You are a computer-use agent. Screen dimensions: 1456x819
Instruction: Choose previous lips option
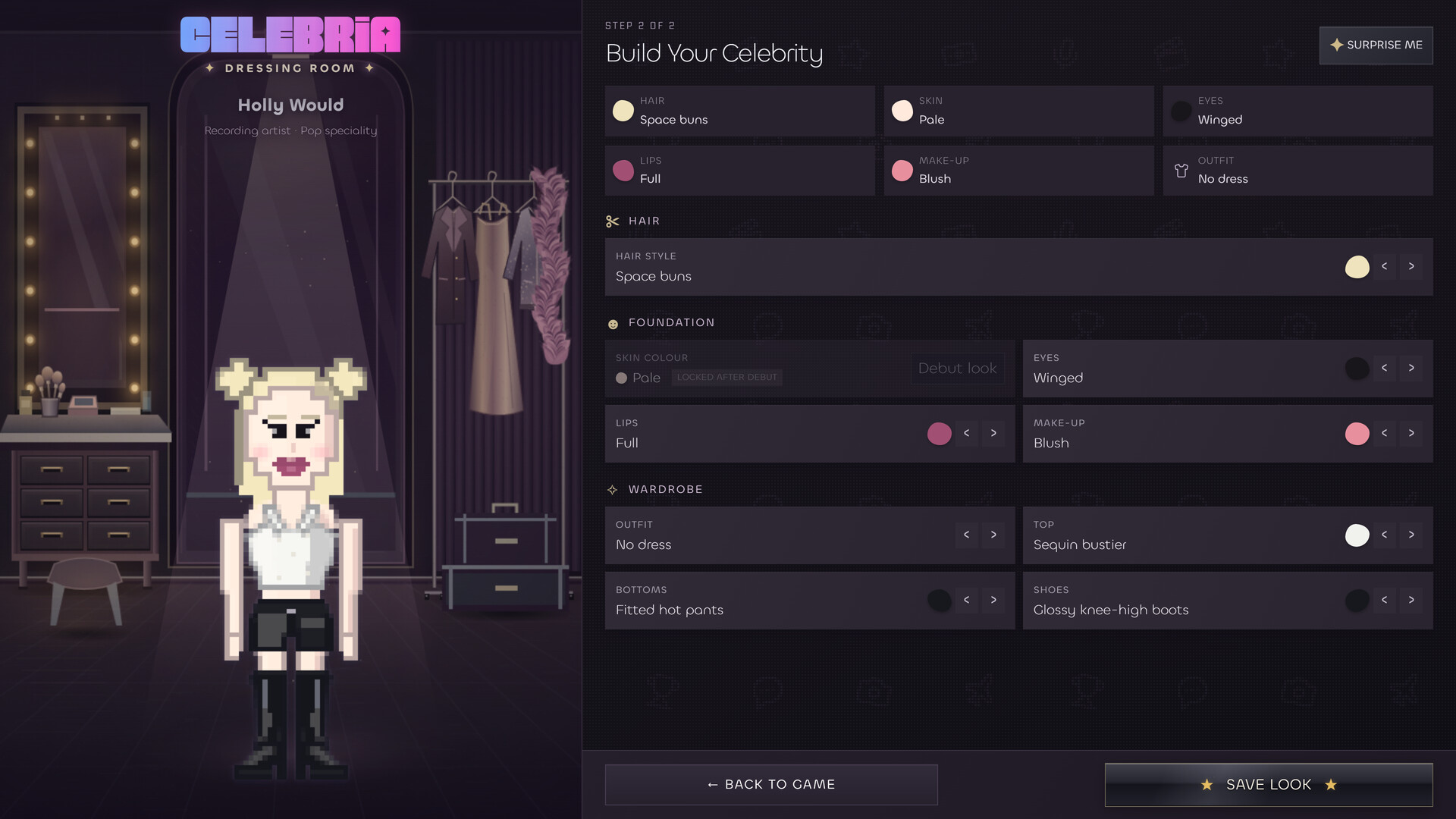coord(966,433)
